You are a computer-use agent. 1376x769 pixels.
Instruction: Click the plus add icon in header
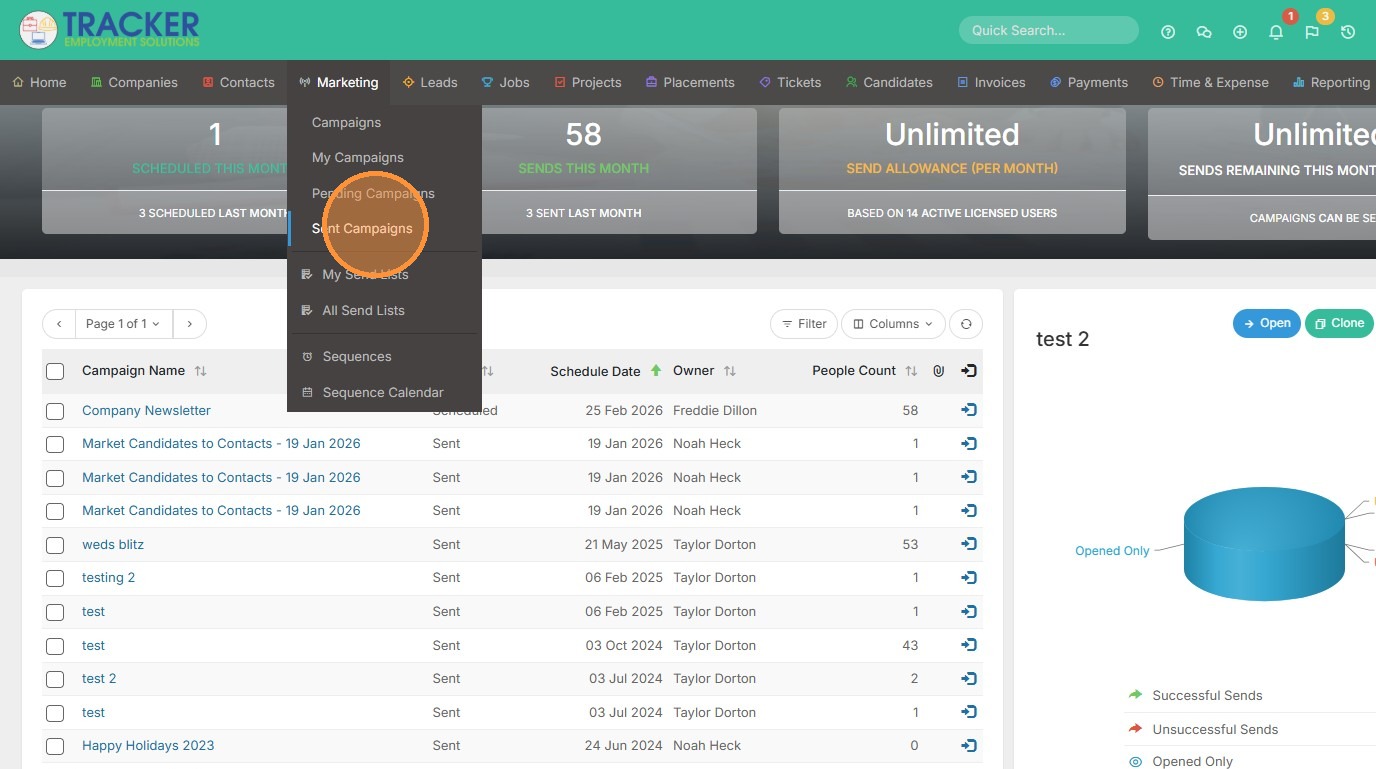point(1240,32)
